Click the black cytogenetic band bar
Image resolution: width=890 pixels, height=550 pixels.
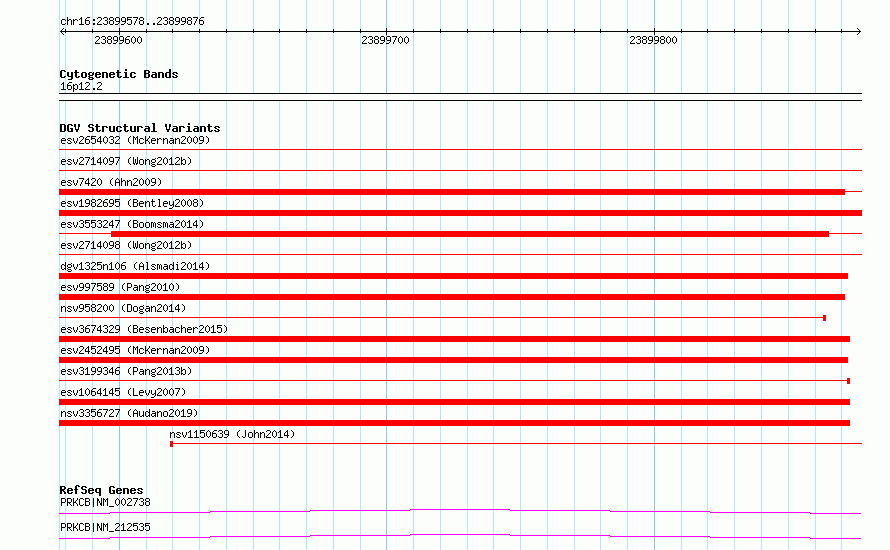[460, 97]
